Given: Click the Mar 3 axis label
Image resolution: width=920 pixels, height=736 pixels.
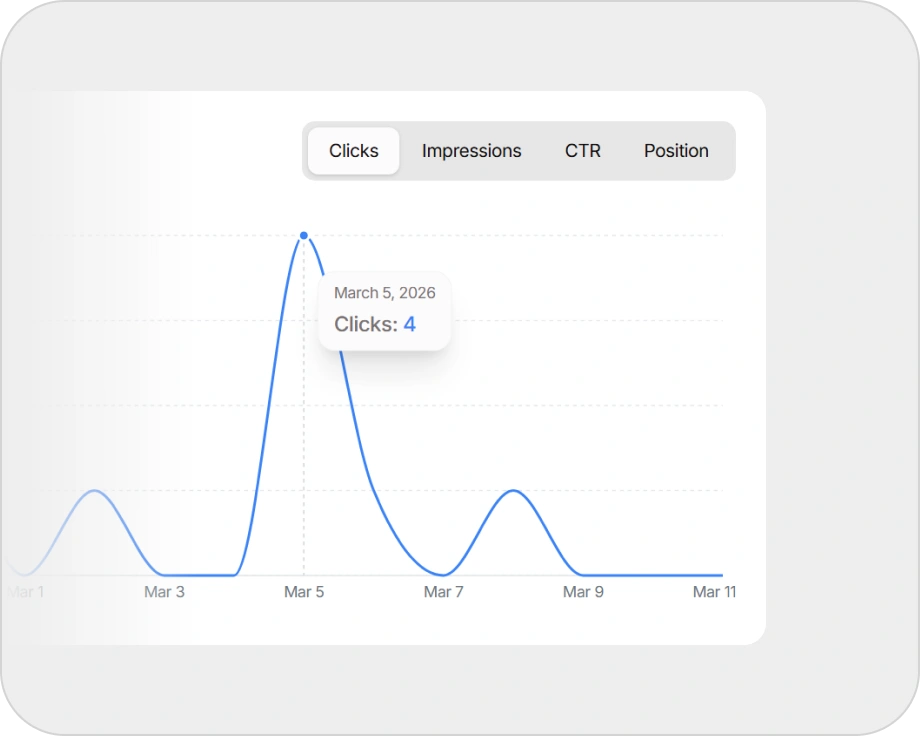Looking at the screenshot, I should tap(164, 592).
